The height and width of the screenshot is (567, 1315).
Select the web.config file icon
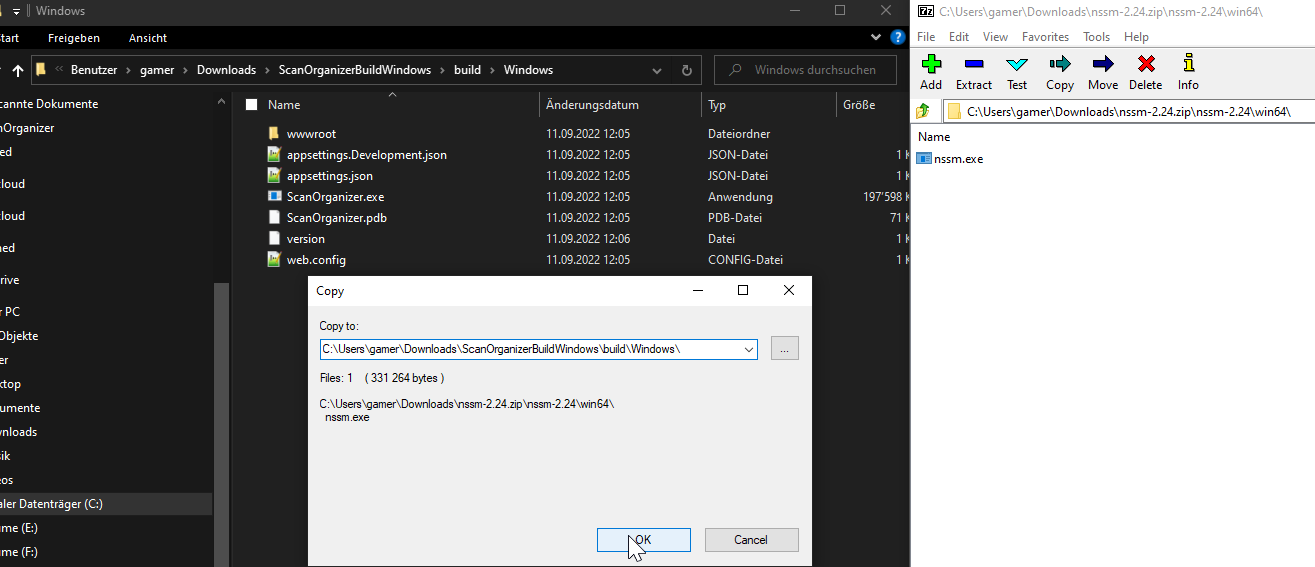pyautogui.click(x=274, y=260)
